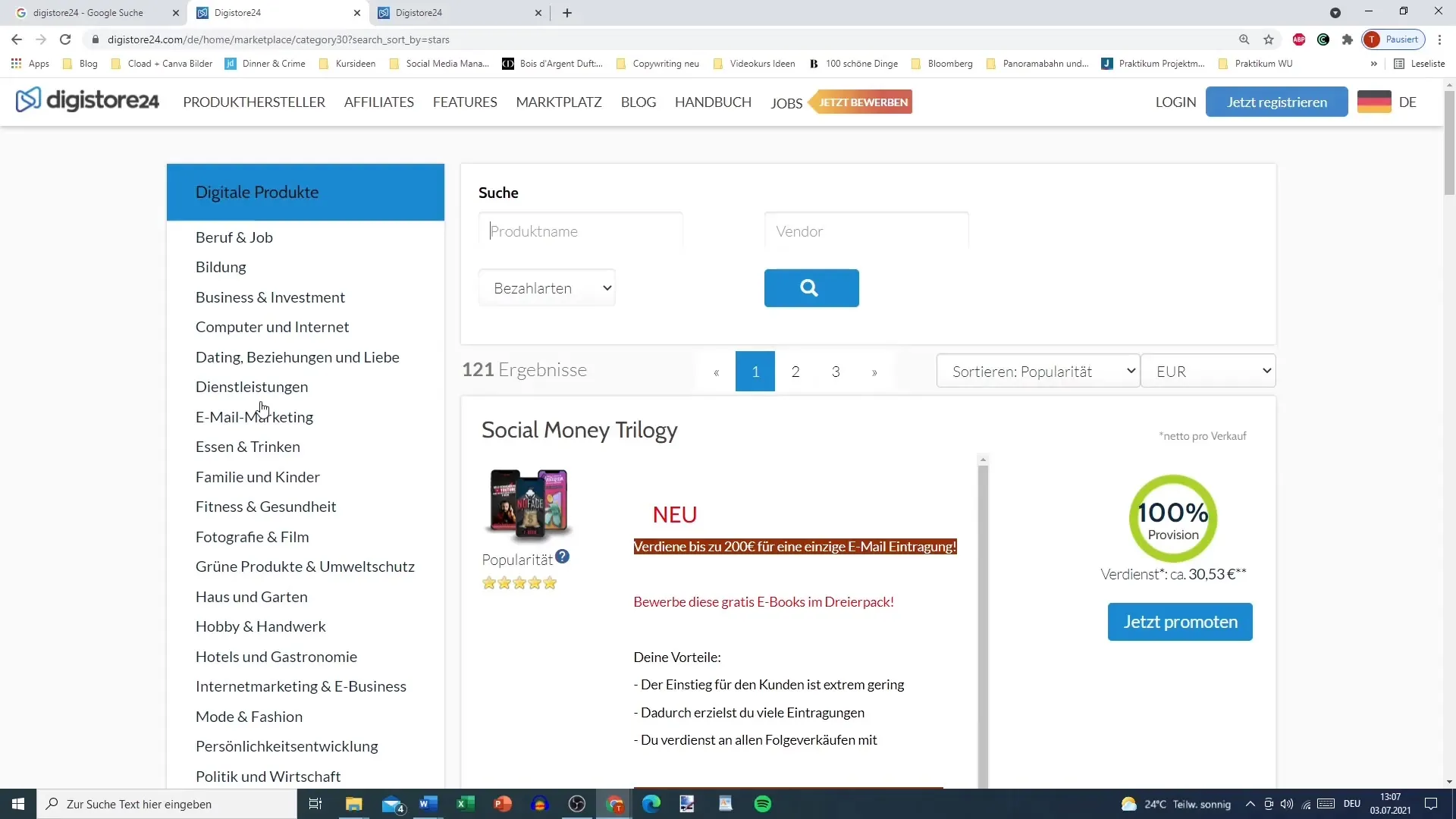Open the HANDBUCH menu item
Screen dimensions: 1456x819
pos(713,102)
